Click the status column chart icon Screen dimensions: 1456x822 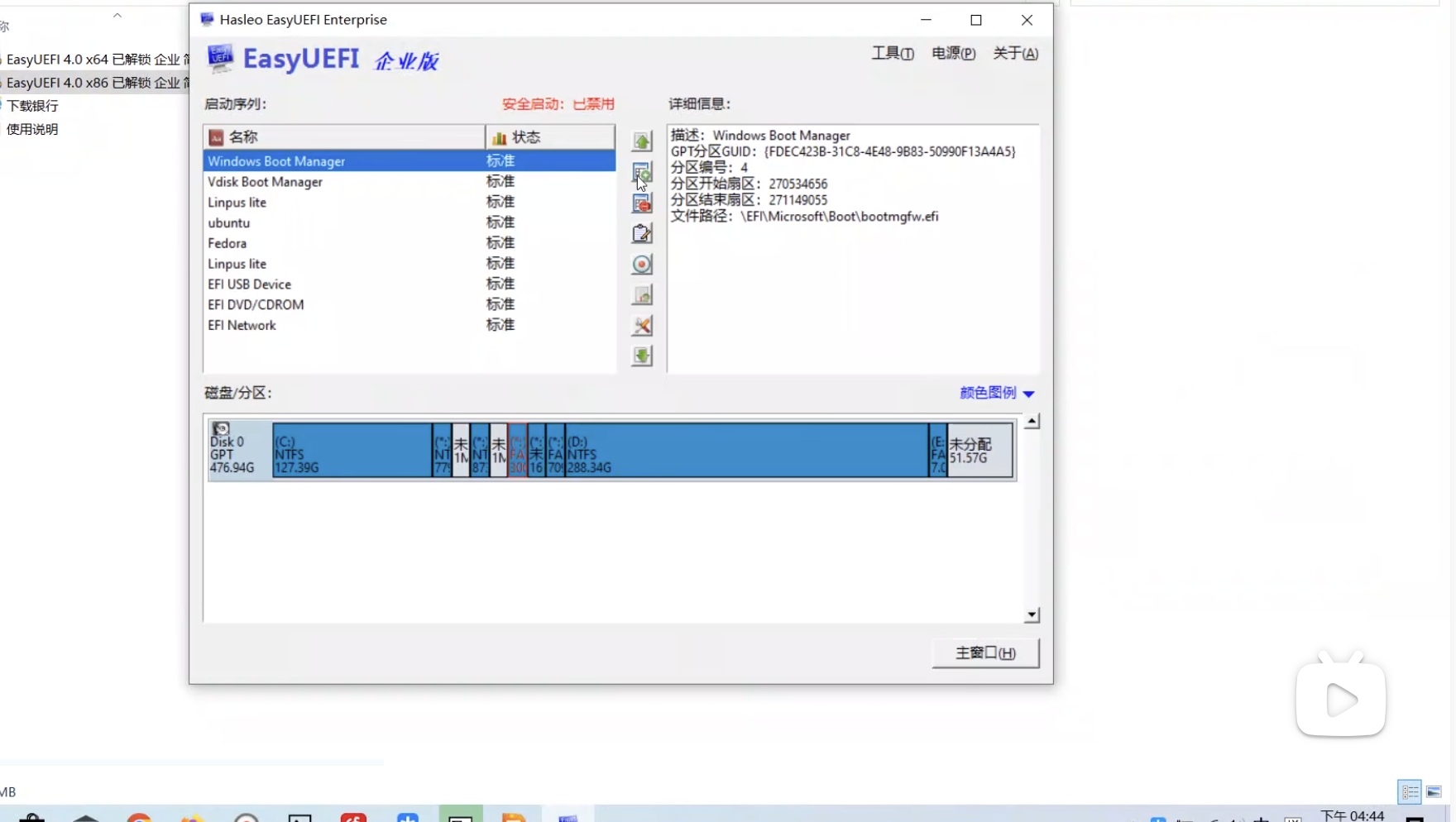pos(499,137)
